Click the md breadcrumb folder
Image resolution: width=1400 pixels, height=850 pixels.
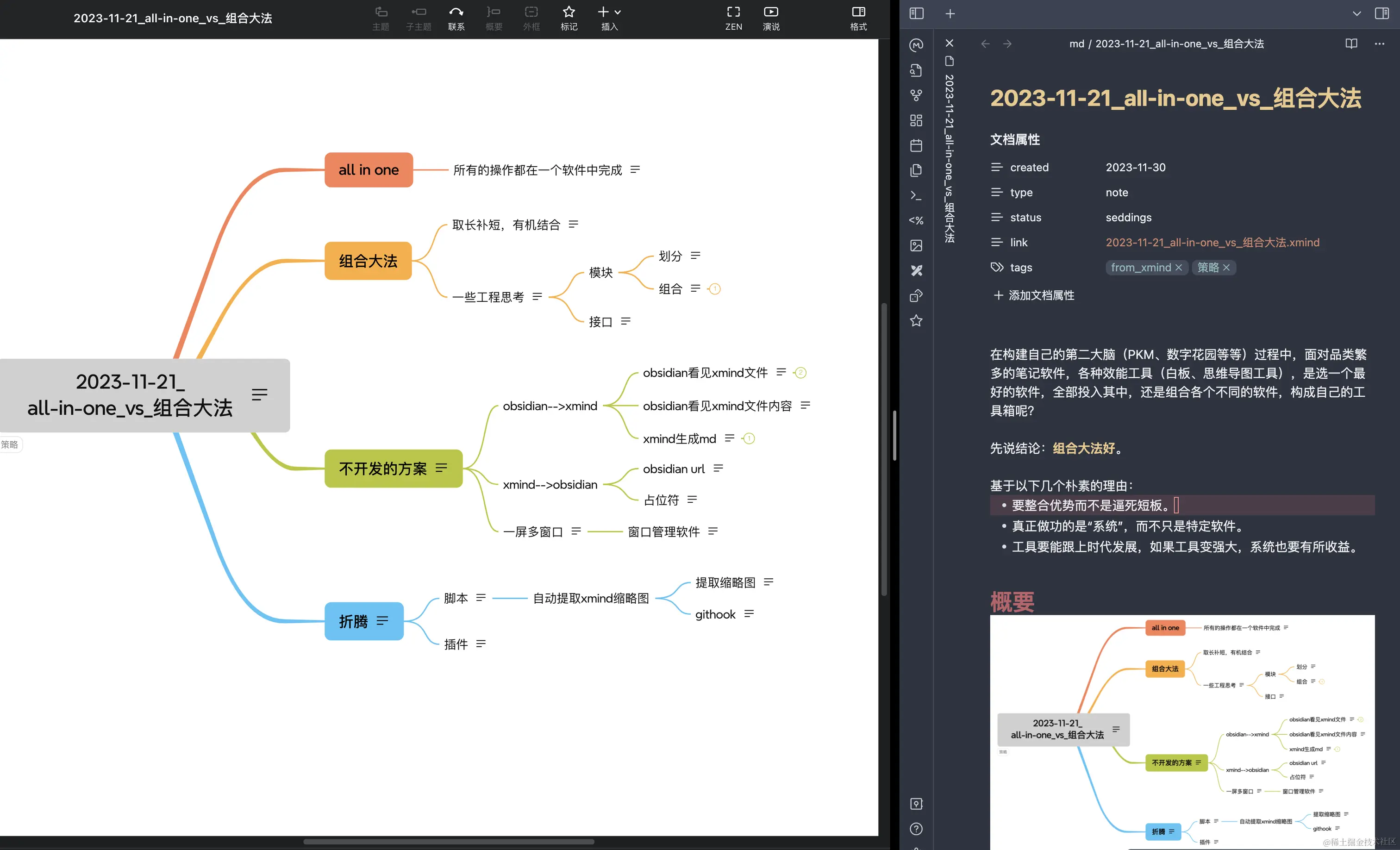point(1077,44)
